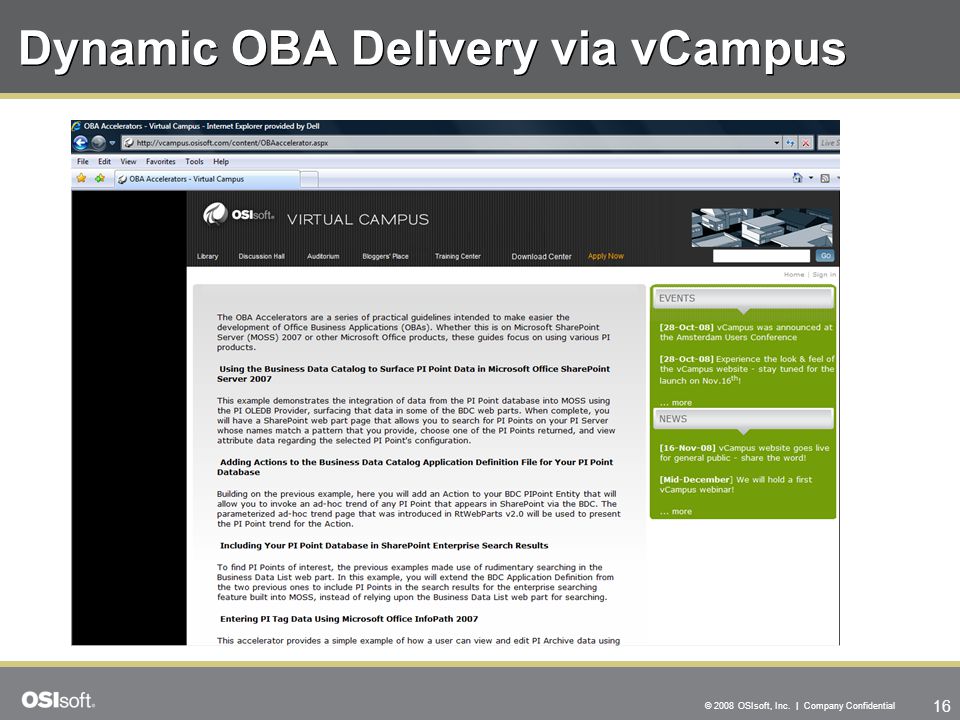Expand the Home button dropdown arrow

click(x=811, y=178)
